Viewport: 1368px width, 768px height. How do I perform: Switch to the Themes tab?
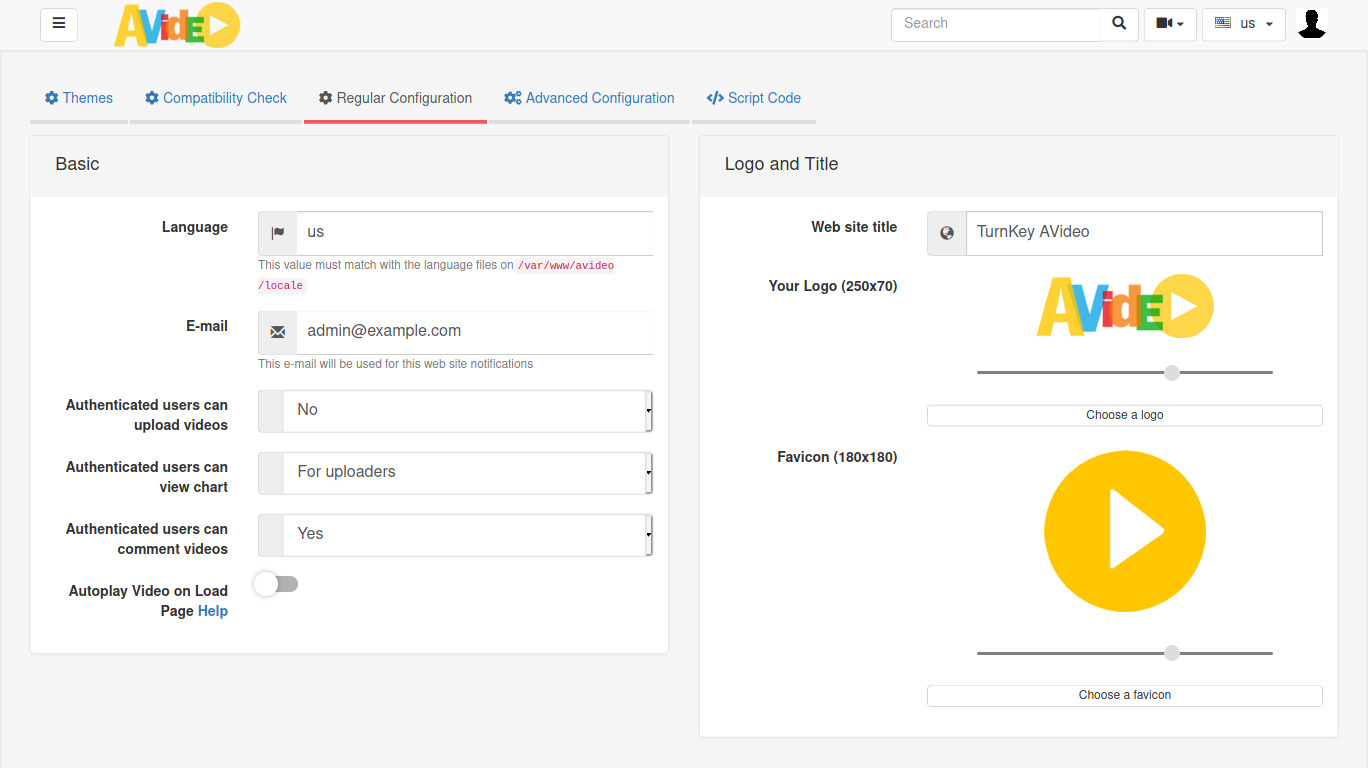coord(79,98)
